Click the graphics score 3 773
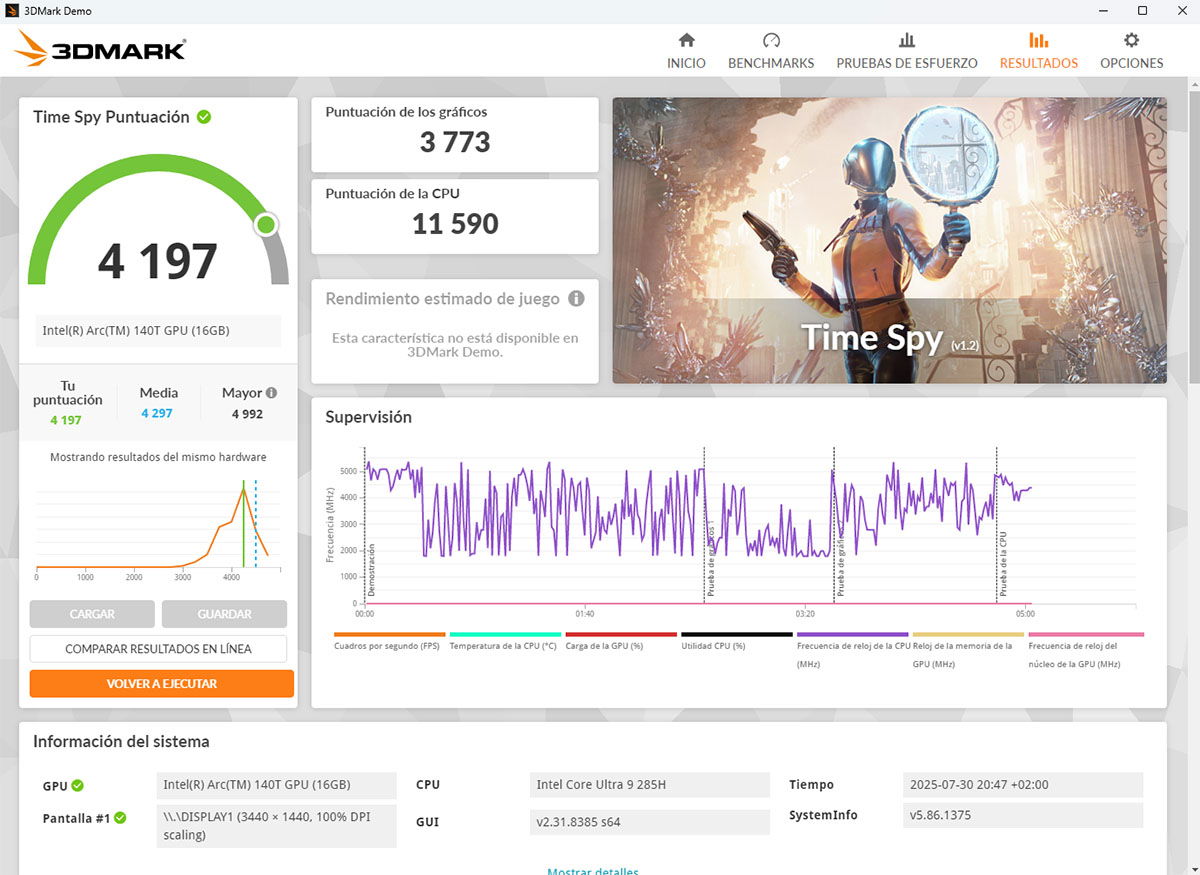The image size is (1200, 875). click(x=455, y=142)
